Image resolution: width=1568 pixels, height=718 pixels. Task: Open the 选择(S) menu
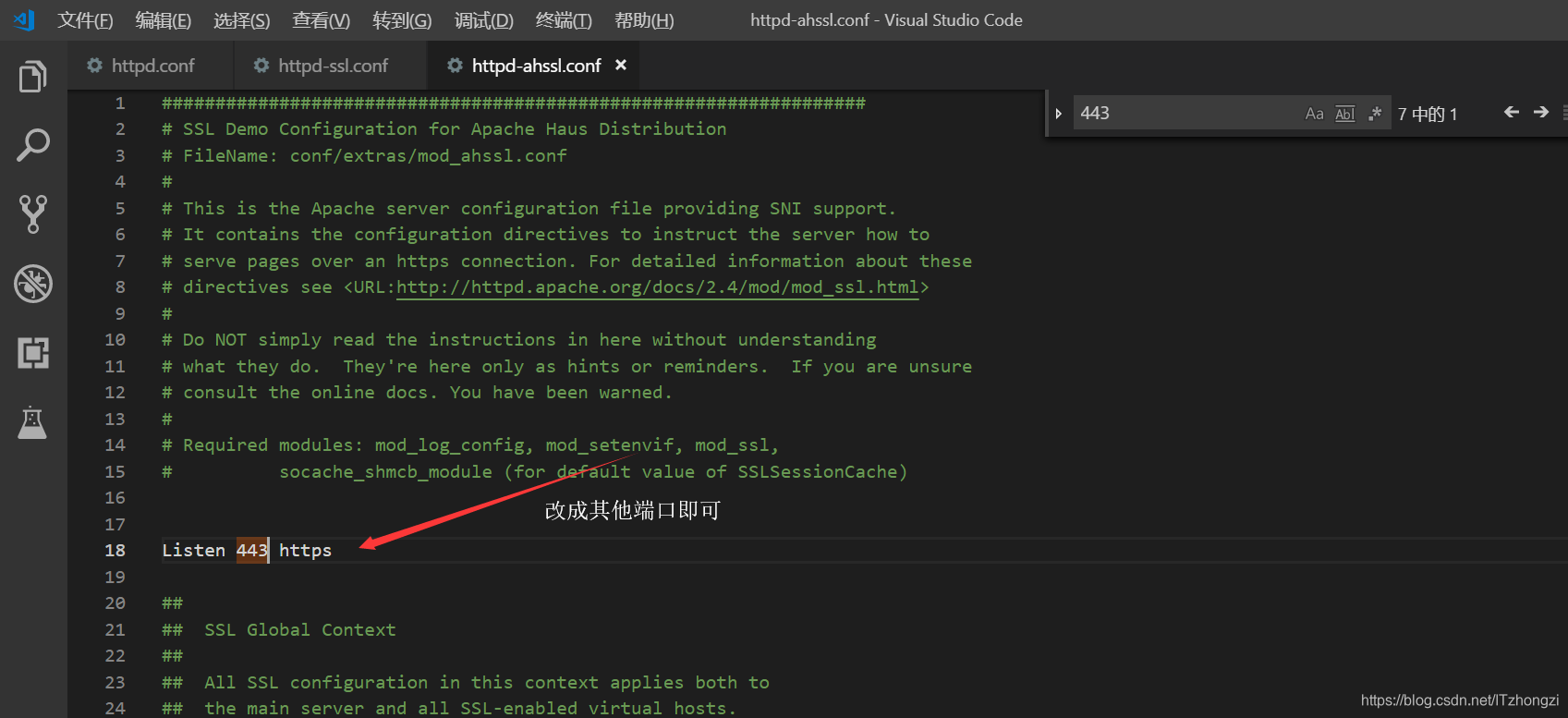tap(242, 20)
